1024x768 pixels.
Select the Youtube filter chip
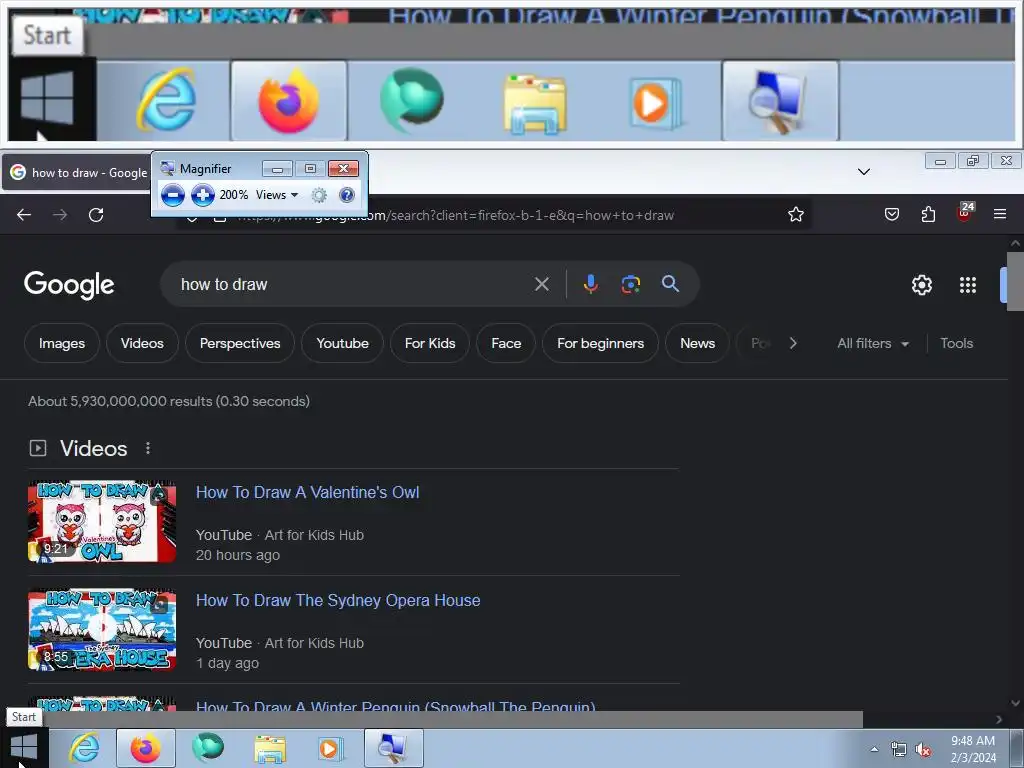(x=342, y=343)
